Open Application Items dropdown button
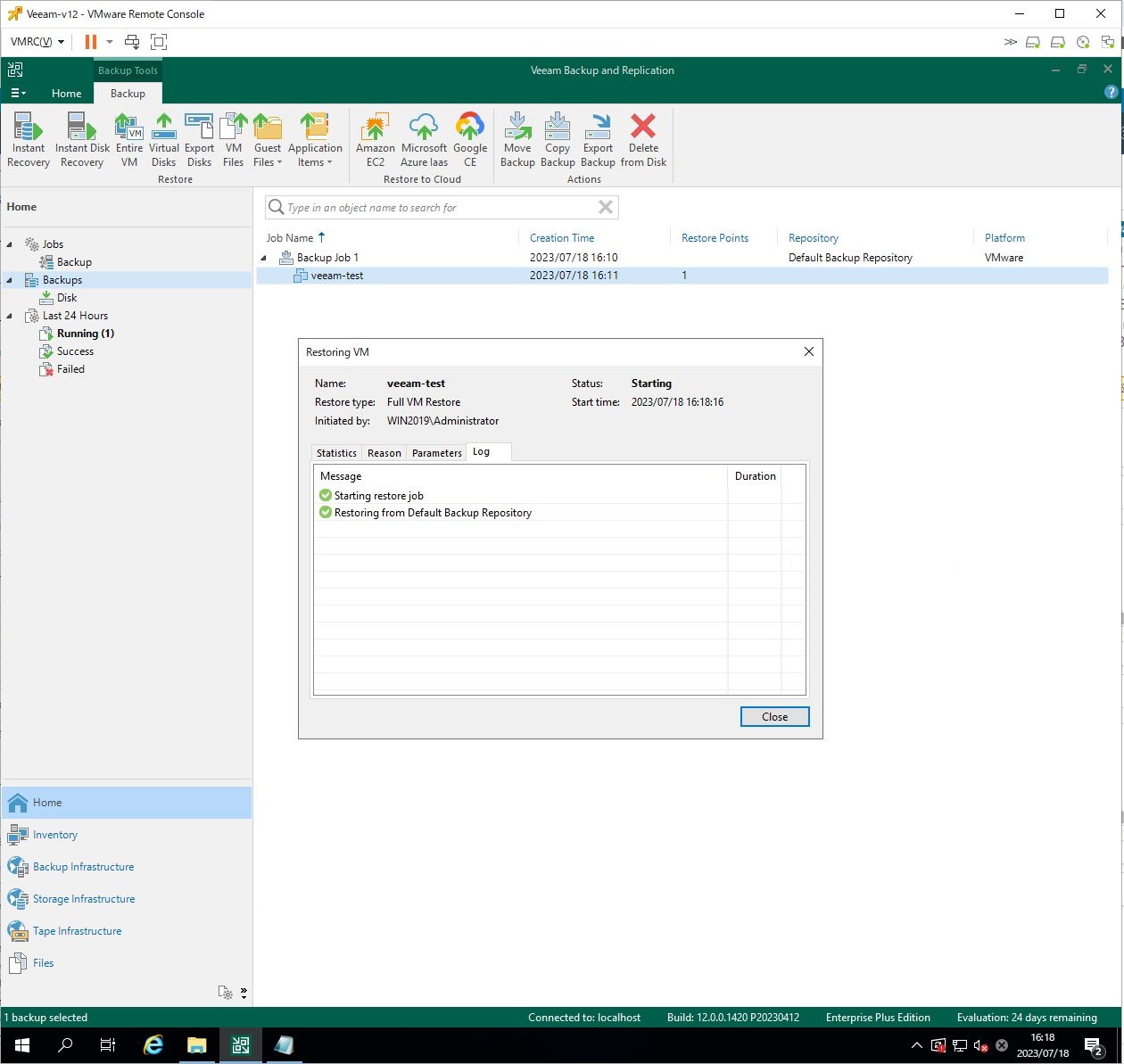This screenshot has height=1064, width=1124. pos(315,141)
